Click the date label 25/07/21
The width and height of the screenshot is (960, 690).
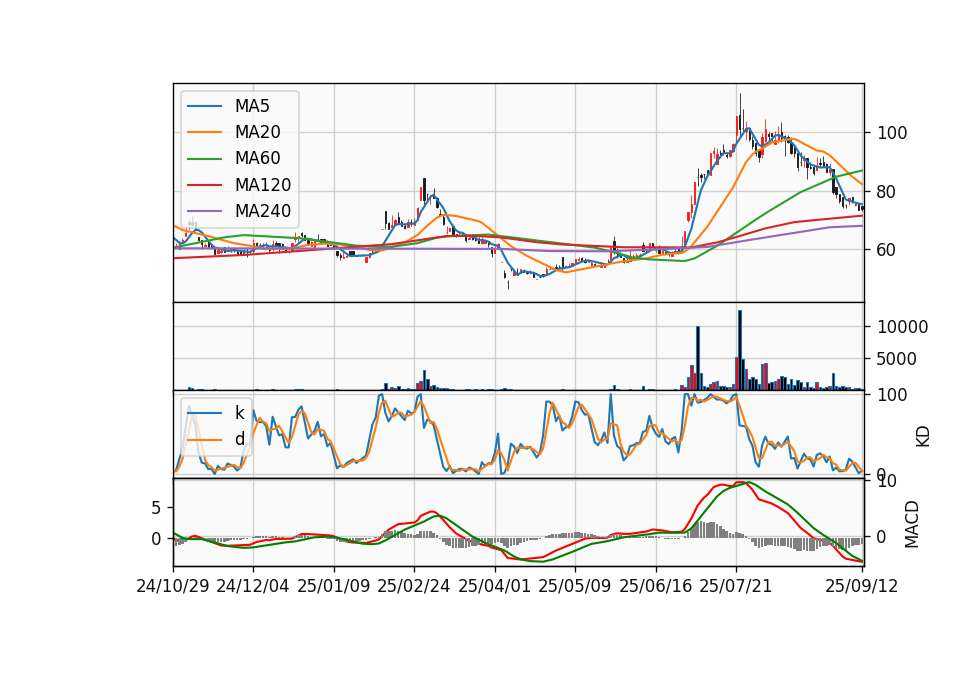tap(736, 586)
